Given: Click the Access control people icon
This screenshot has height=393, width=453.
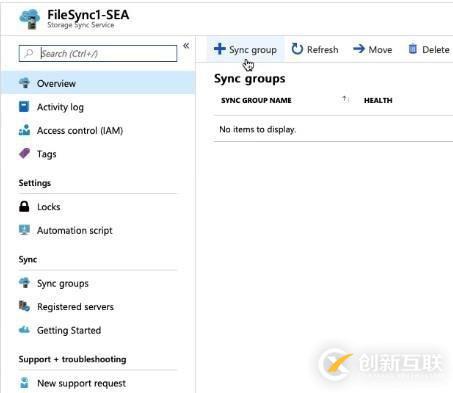Looking at the screenshot, I should 24,130.
